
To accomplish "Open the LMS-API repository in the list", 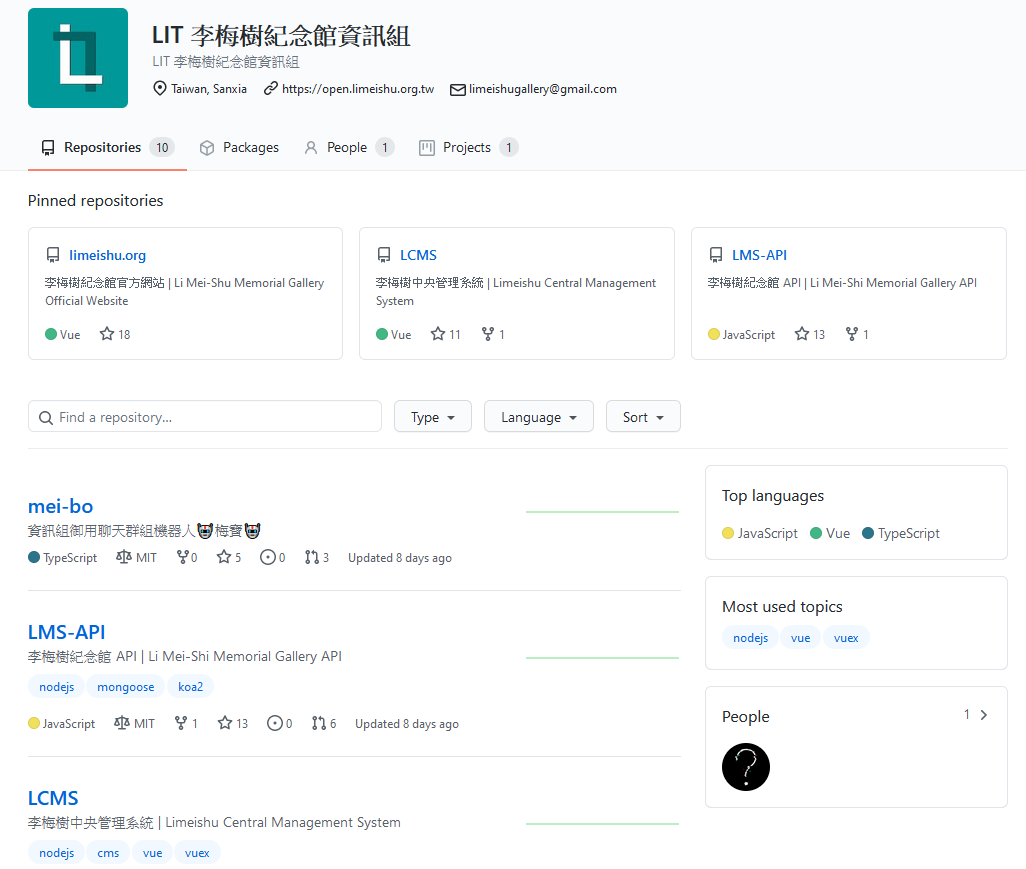I will tap(66, 632).
